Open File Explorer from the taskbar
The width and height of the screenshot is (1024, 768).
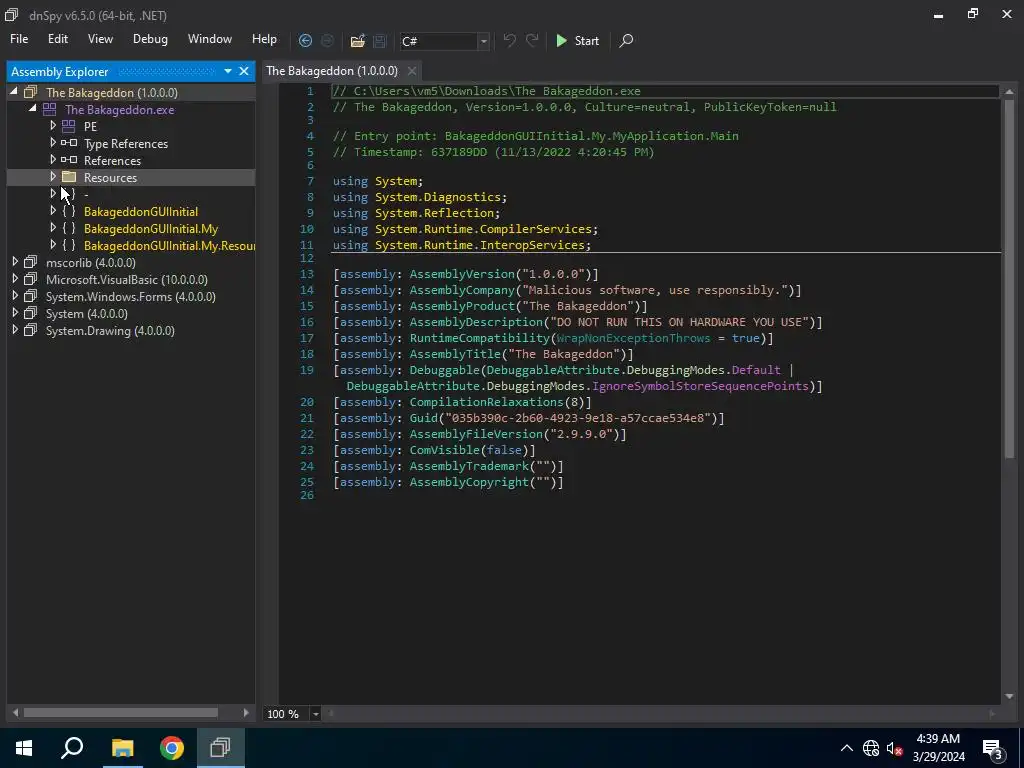point(122,748)
